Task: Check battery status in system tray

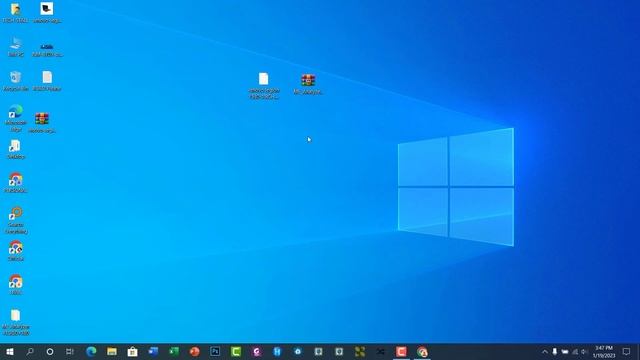Action: 565,351
